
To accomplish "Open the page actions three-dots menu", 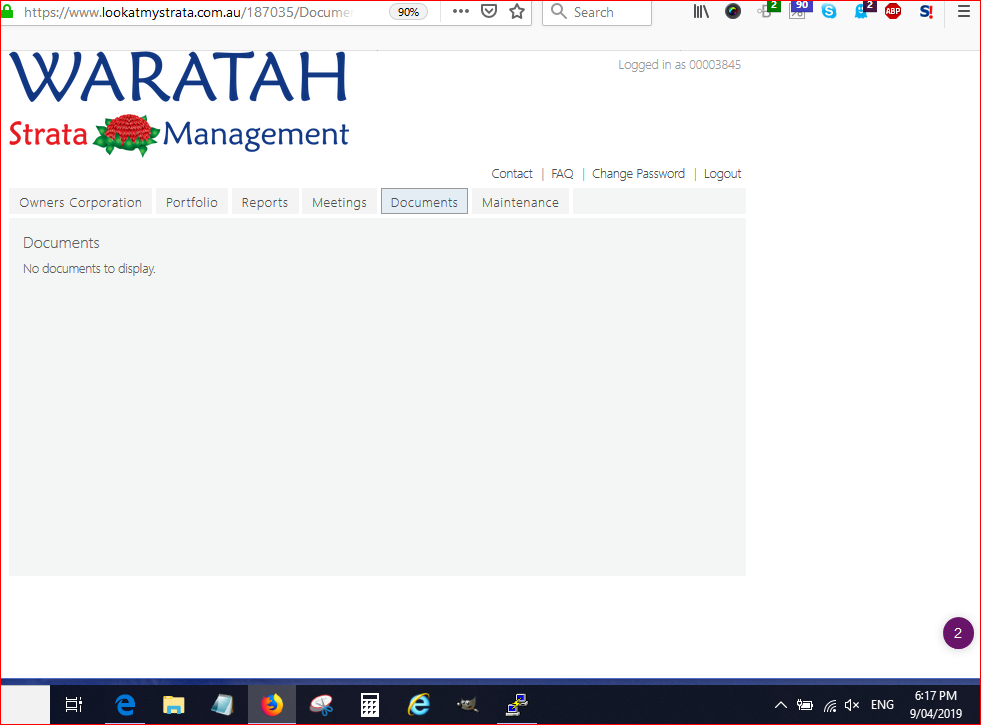I will 460,11.
